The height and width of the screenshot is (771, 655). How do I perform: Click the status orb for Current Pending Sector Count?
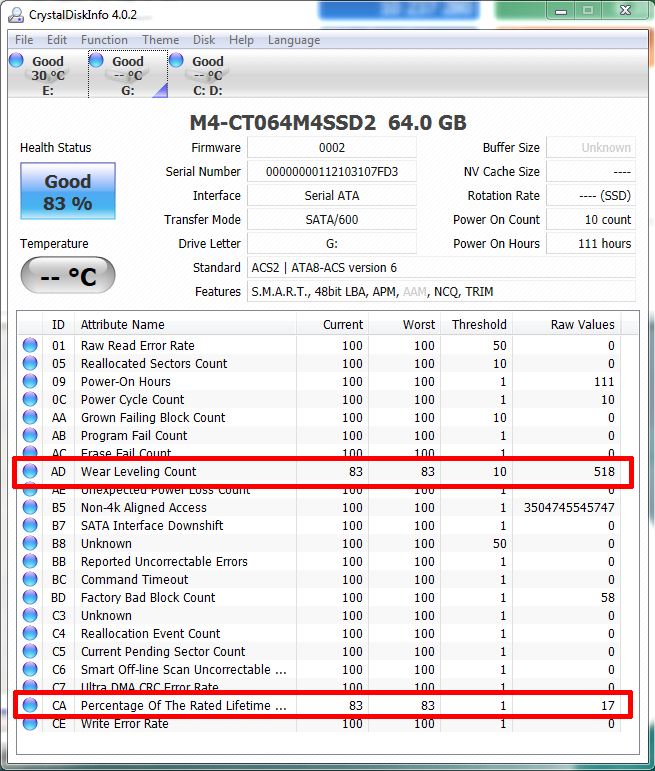click(30, 651)
